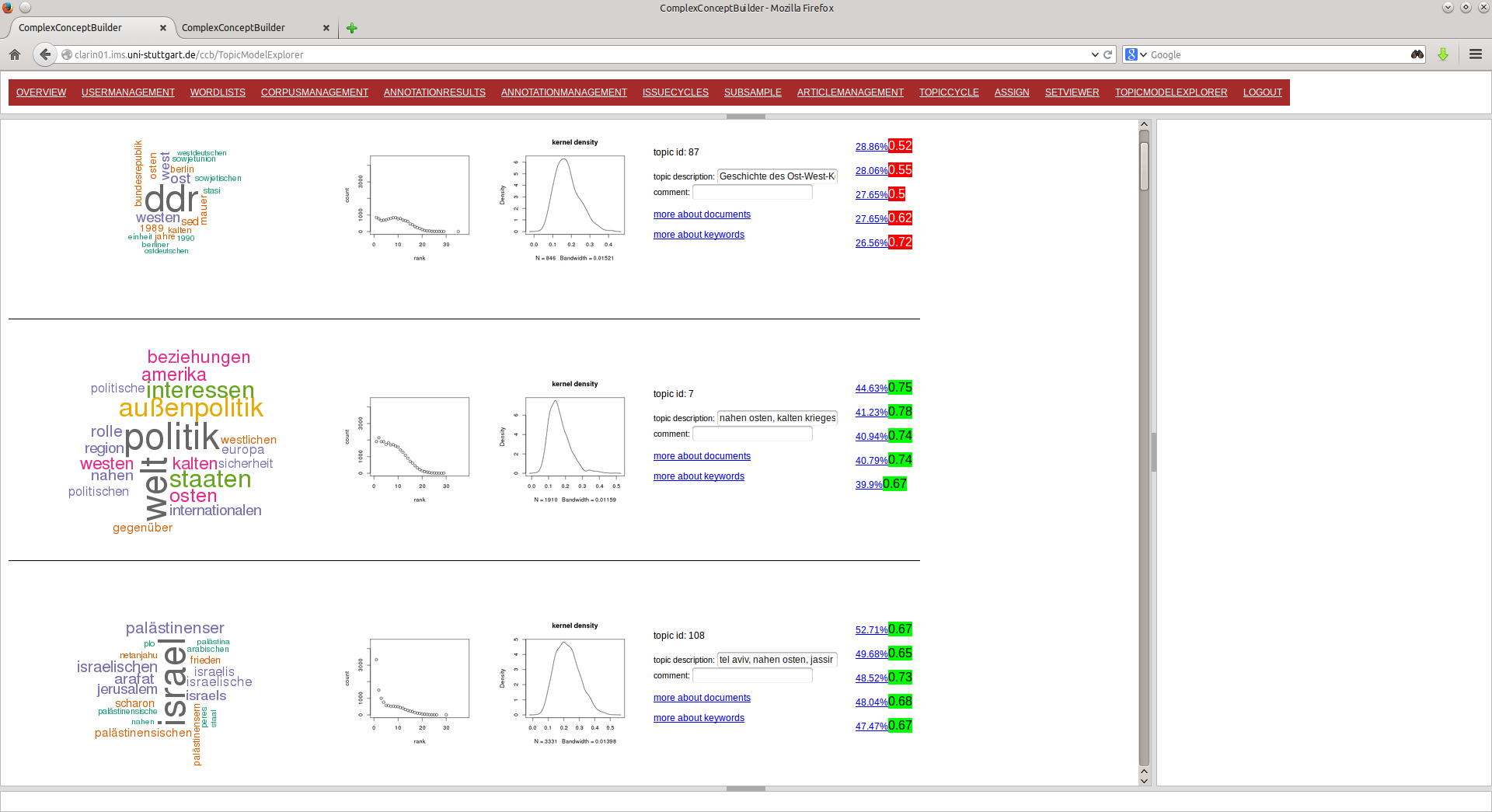Open more about documents for topic 87
1492x812 pixels.
[x=702, y=214]
